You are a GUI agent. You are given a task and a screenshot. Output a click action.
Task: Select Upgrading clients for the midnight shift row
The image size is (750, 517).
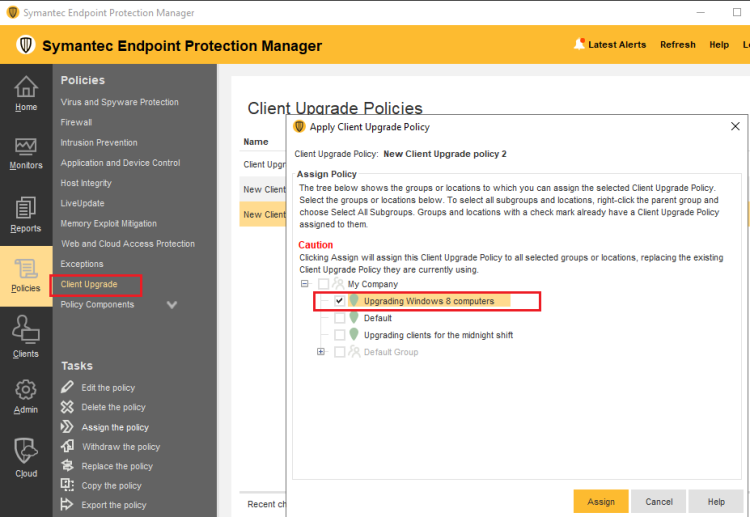(438, 335)
